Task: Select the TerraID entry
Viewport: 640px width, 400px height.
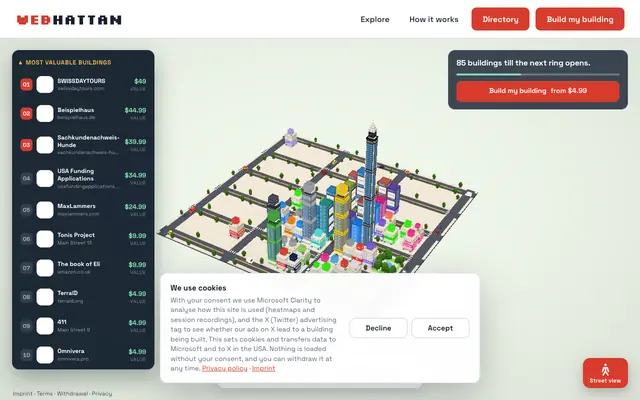Action: pyautogui.click(x=83, y=297)
